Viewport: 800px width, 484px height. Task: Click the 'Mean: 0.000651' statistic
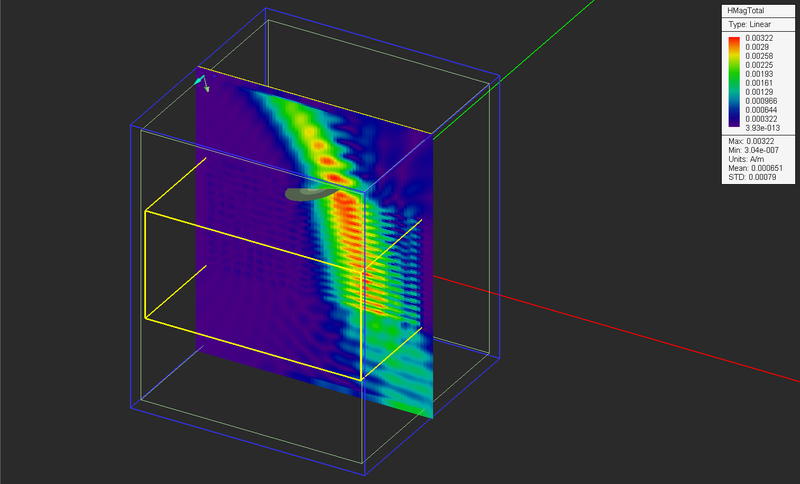coord(755,168)
